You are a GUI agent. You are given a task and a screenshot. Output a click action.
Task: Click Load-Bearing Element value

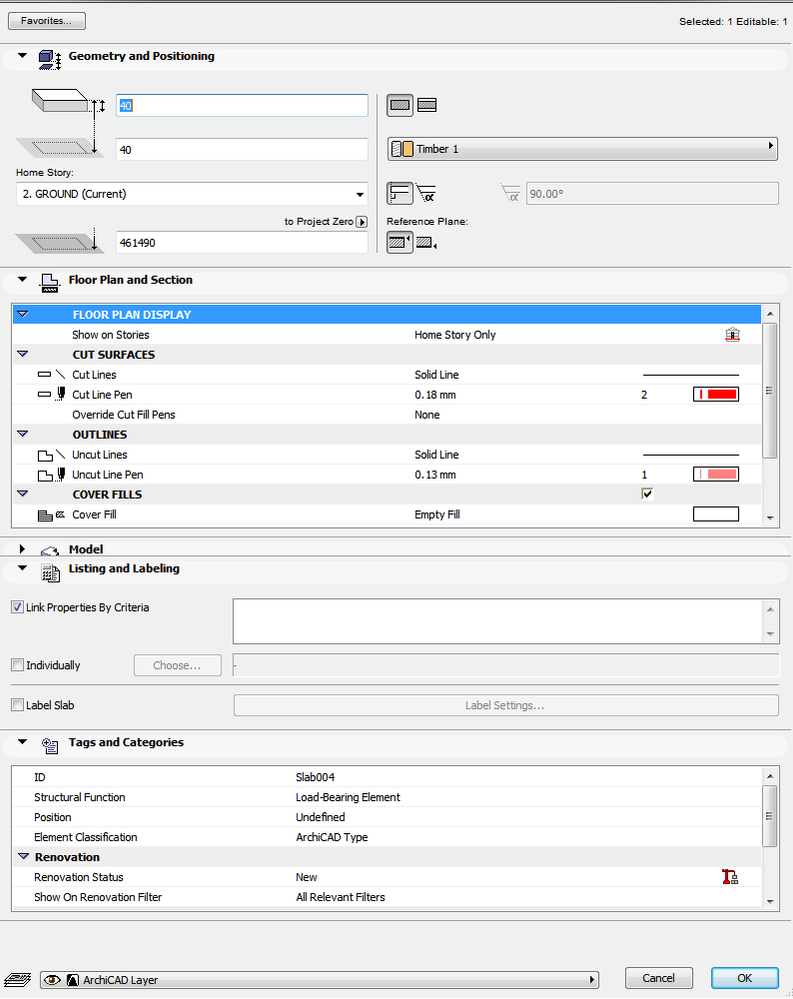(x=348, y=797)
